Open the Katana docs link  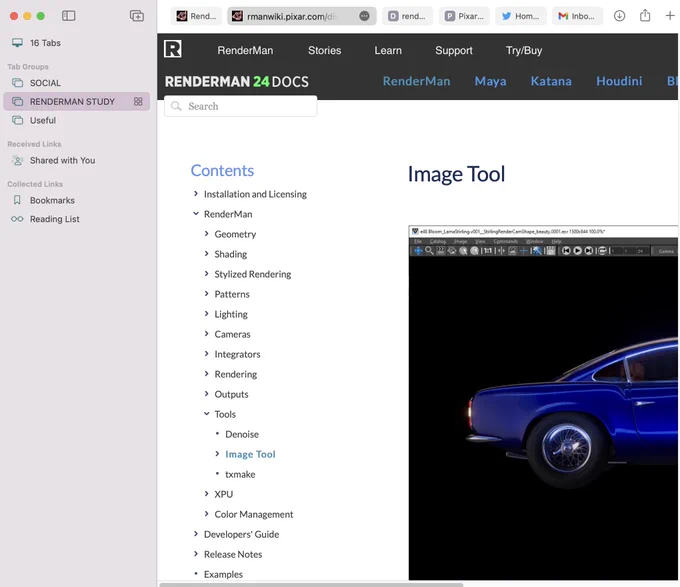551,81
